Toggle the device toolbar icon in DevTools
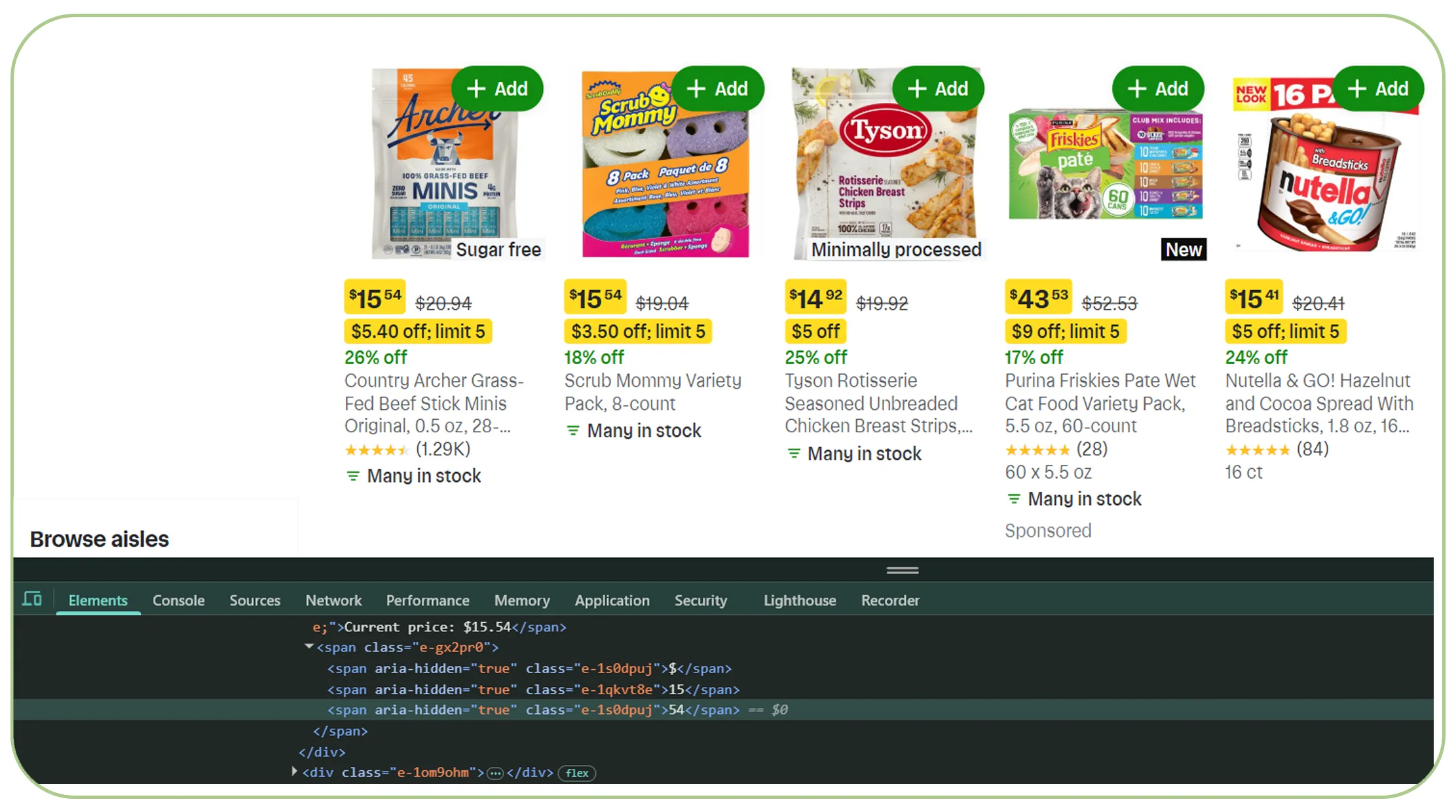The height and width of the screenshot is (812, 1456). point(32,599)
